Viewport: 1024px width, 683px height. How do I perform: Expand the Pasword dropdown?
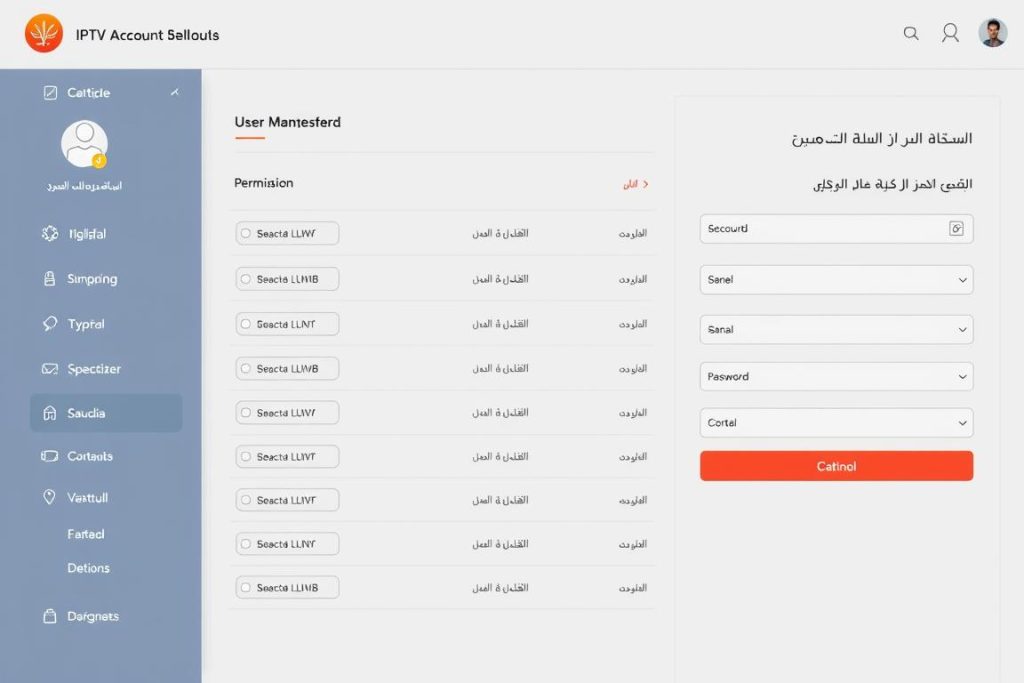[x=836, y=376]
